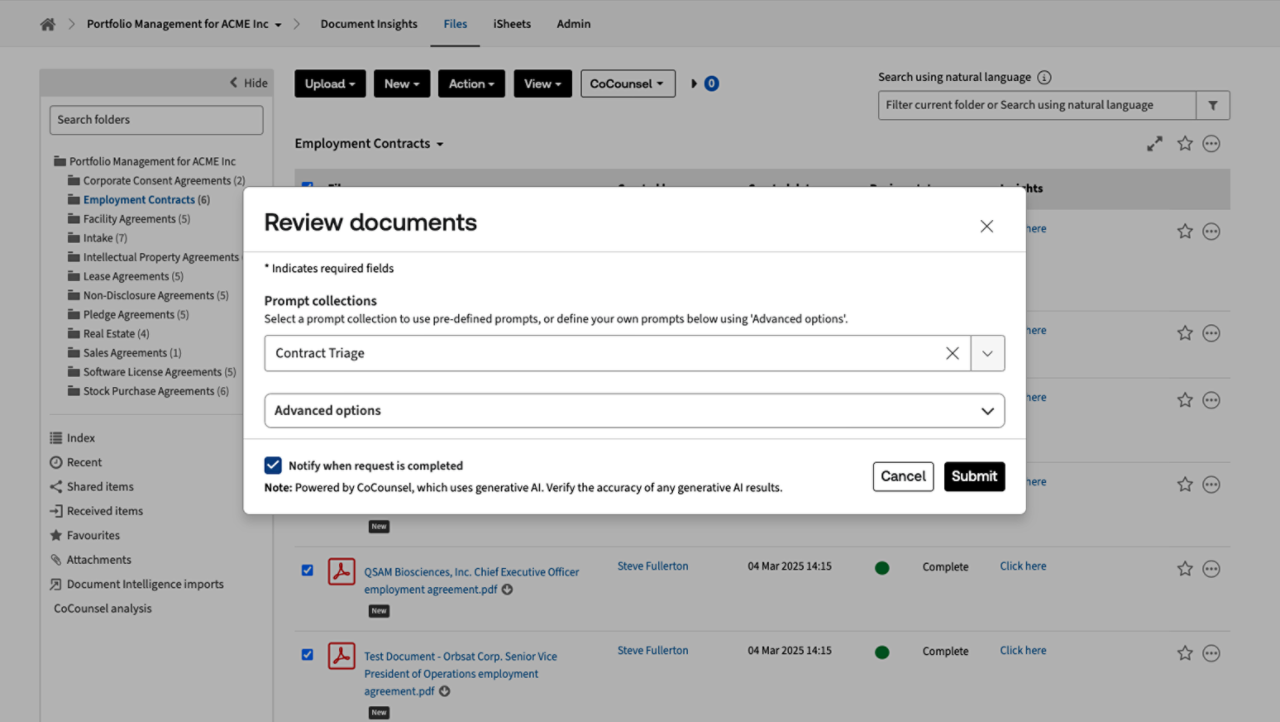The height and width of the screenshot is (722, 1280).
Task: Submit the review documents request
Action: click(974, 476)
